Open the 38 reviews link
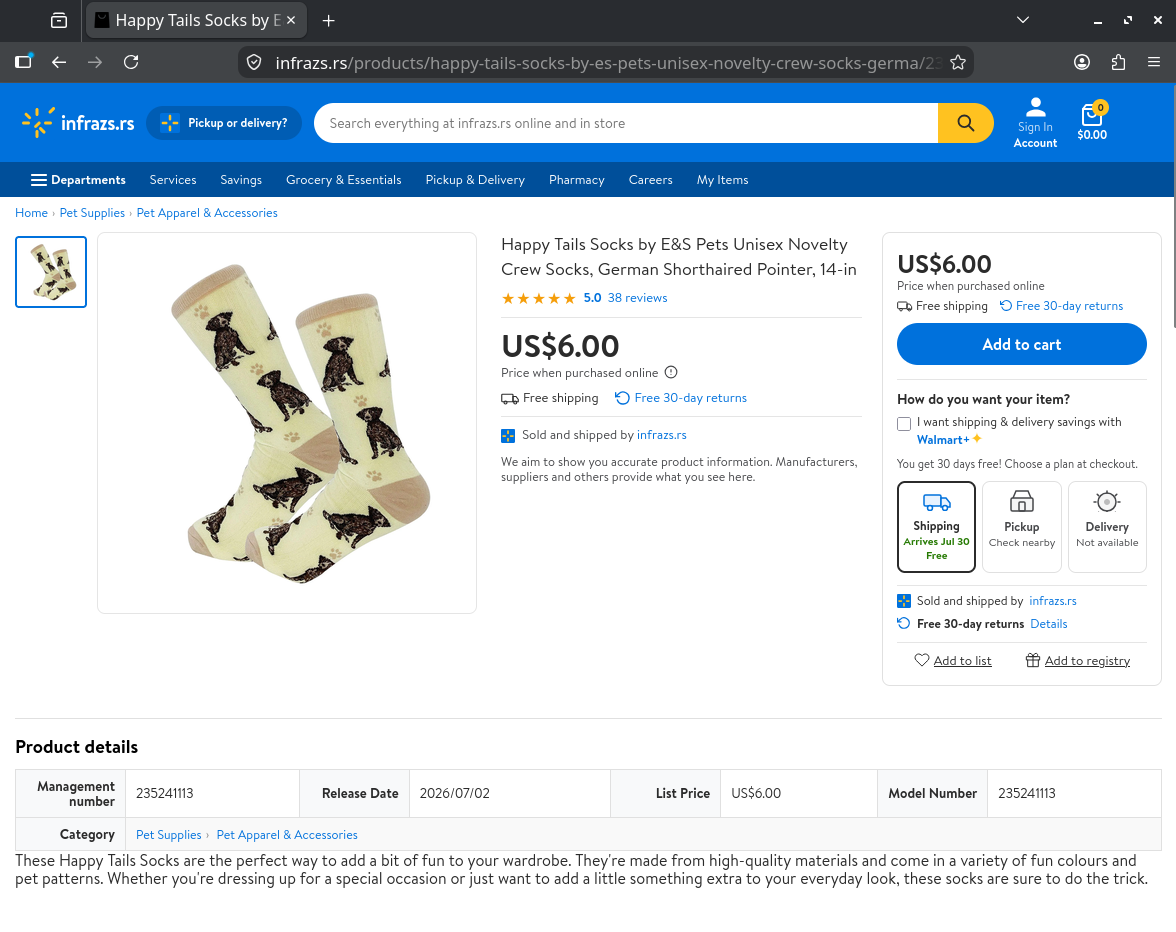The height and width of the screenshot is (932, 1176). [x=638, y=298]
